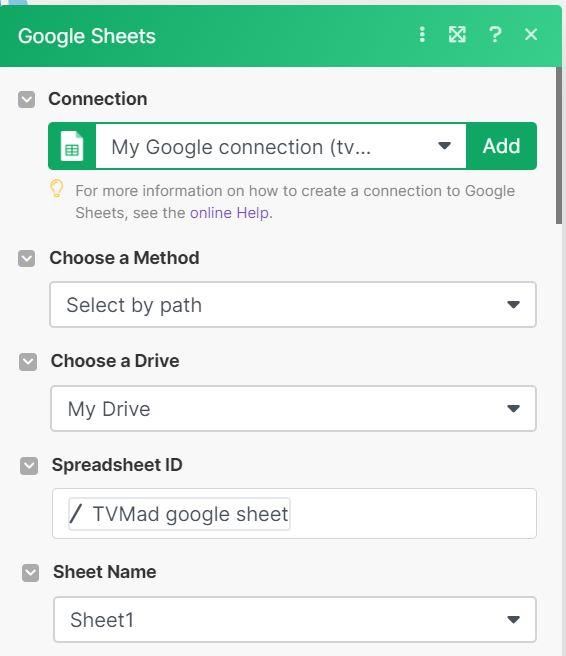Screen dimensions: 566x656
Task: Toggle the Choose a Drive mapping chevron
Action: (x=28, y=362)
